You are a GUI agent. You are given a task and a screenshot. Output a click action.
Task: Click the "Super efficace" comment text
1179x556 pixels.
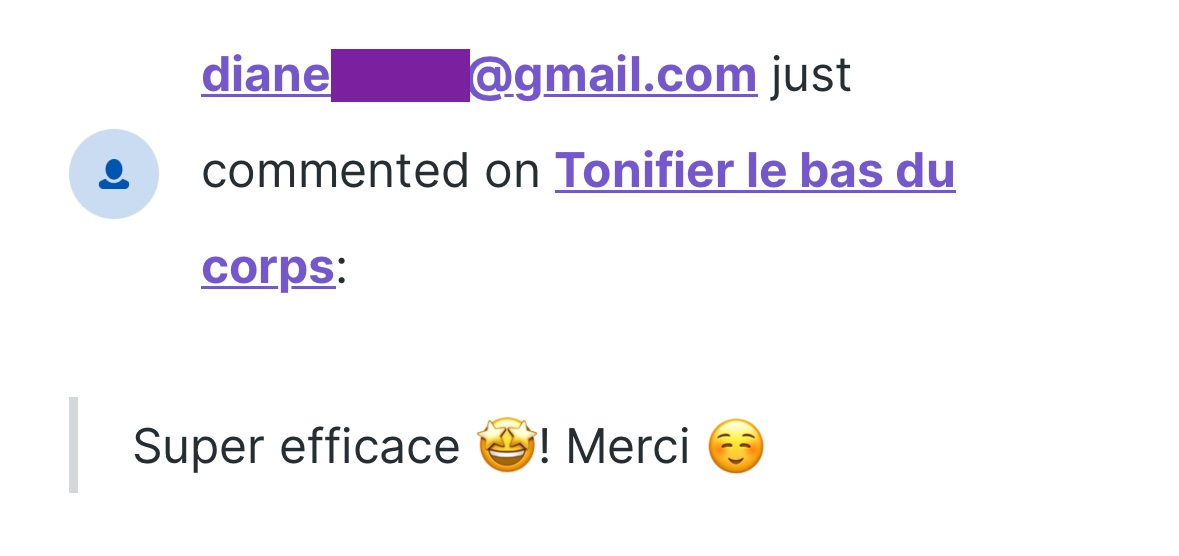click(296, 446)
